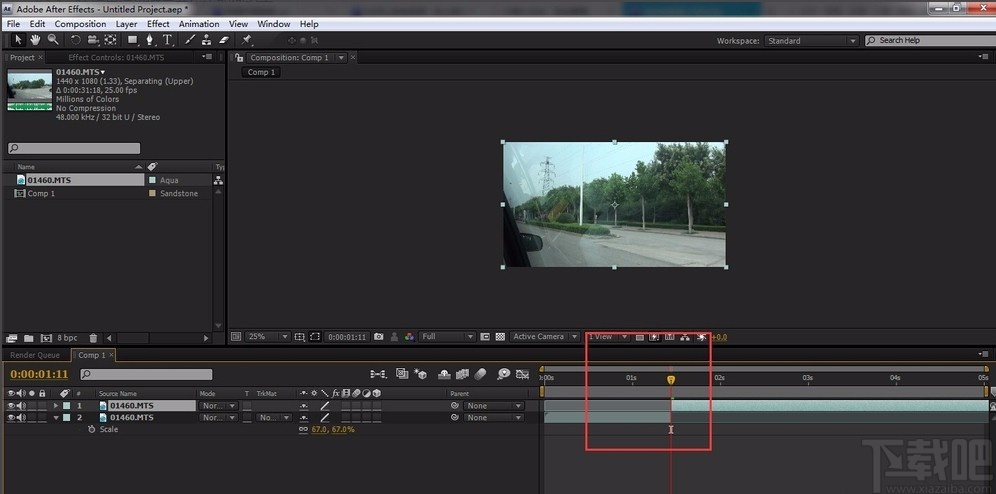Toggle the transparency grid in viewer
The height and width of the screenshot is (494, 996).
pyautogui.click(x=500, y=337)
